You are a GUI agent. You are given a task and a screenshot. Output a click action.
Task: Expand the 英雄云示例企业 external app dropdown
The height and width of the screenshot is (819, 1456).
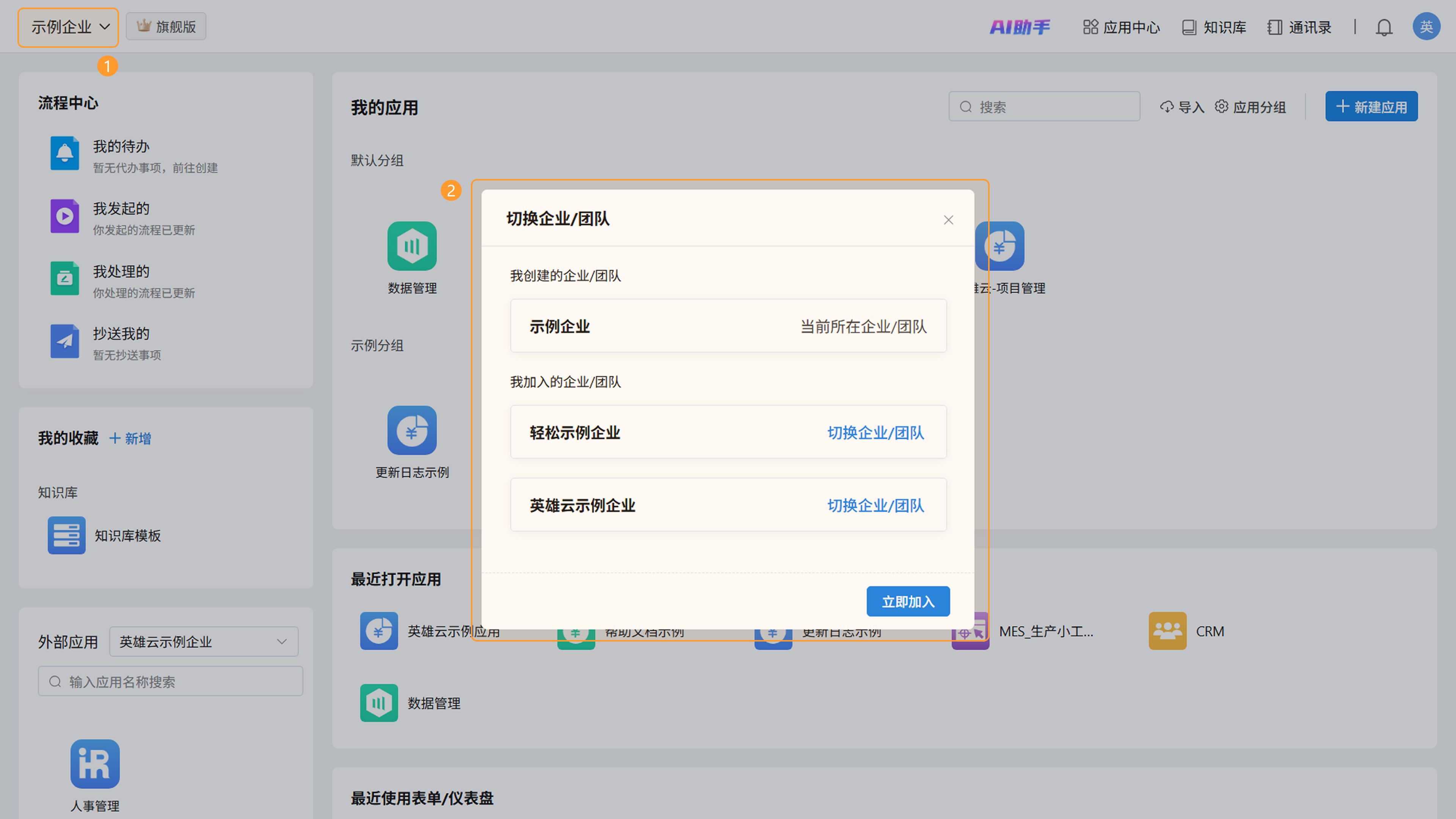tap(204, 642)
